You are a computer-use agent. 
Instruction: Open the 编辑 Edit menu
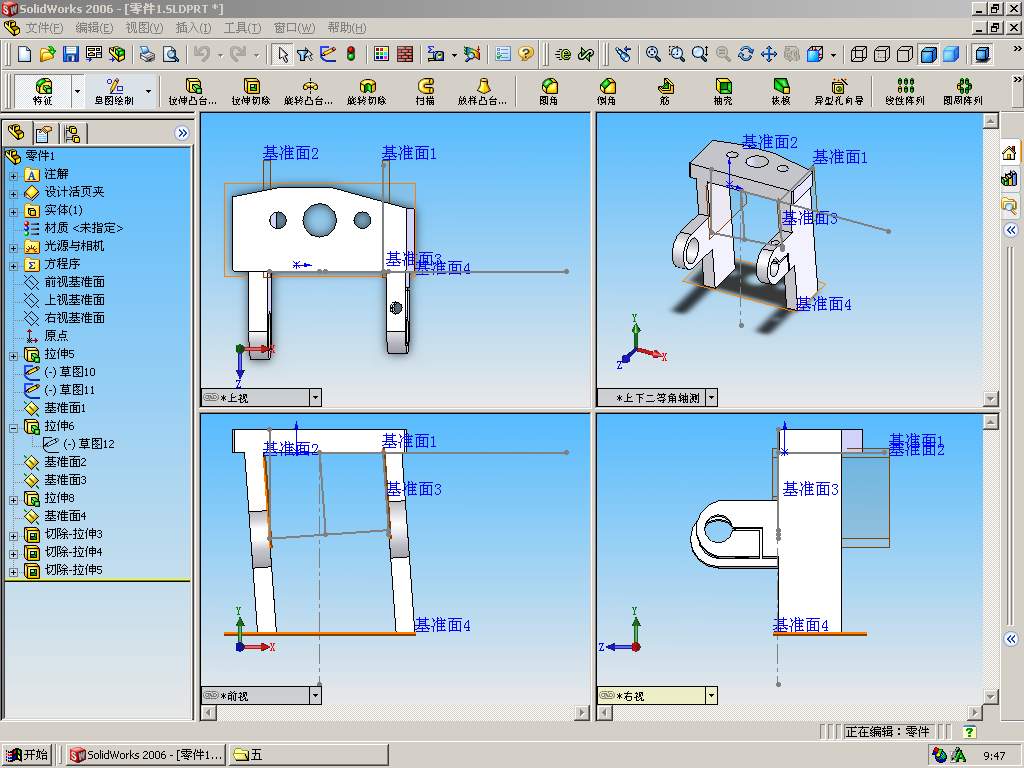pyautogui.click(x=94, y=28)
